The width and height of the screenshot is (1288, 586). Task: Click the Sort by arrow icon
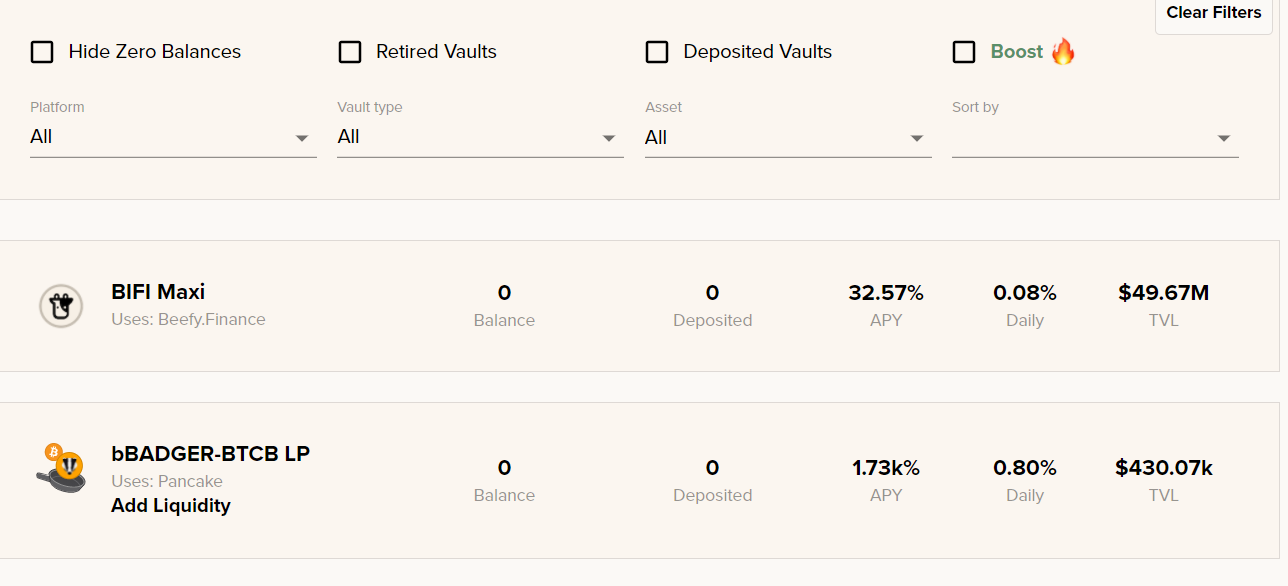click(1224, 138)
